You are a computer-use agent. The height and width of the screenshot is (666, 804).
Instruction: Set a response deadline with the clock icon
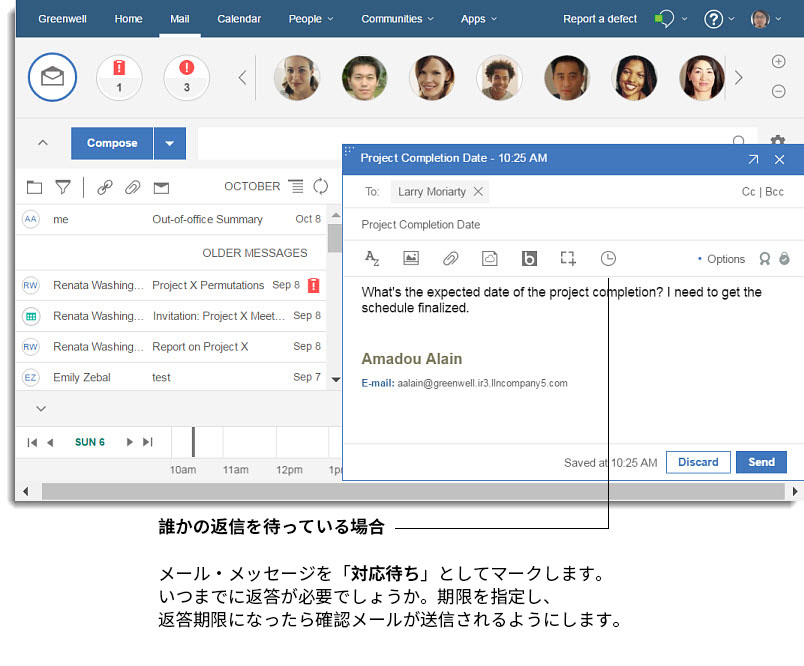coord(608,258)
